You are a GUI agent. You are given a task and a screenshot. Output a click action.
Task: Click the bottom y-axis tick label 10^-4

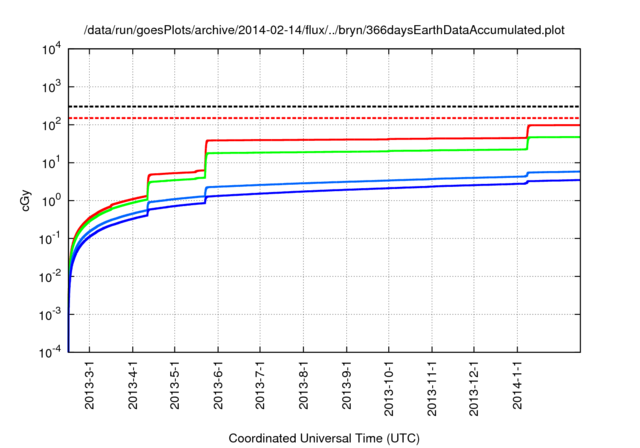click(50, 351)
